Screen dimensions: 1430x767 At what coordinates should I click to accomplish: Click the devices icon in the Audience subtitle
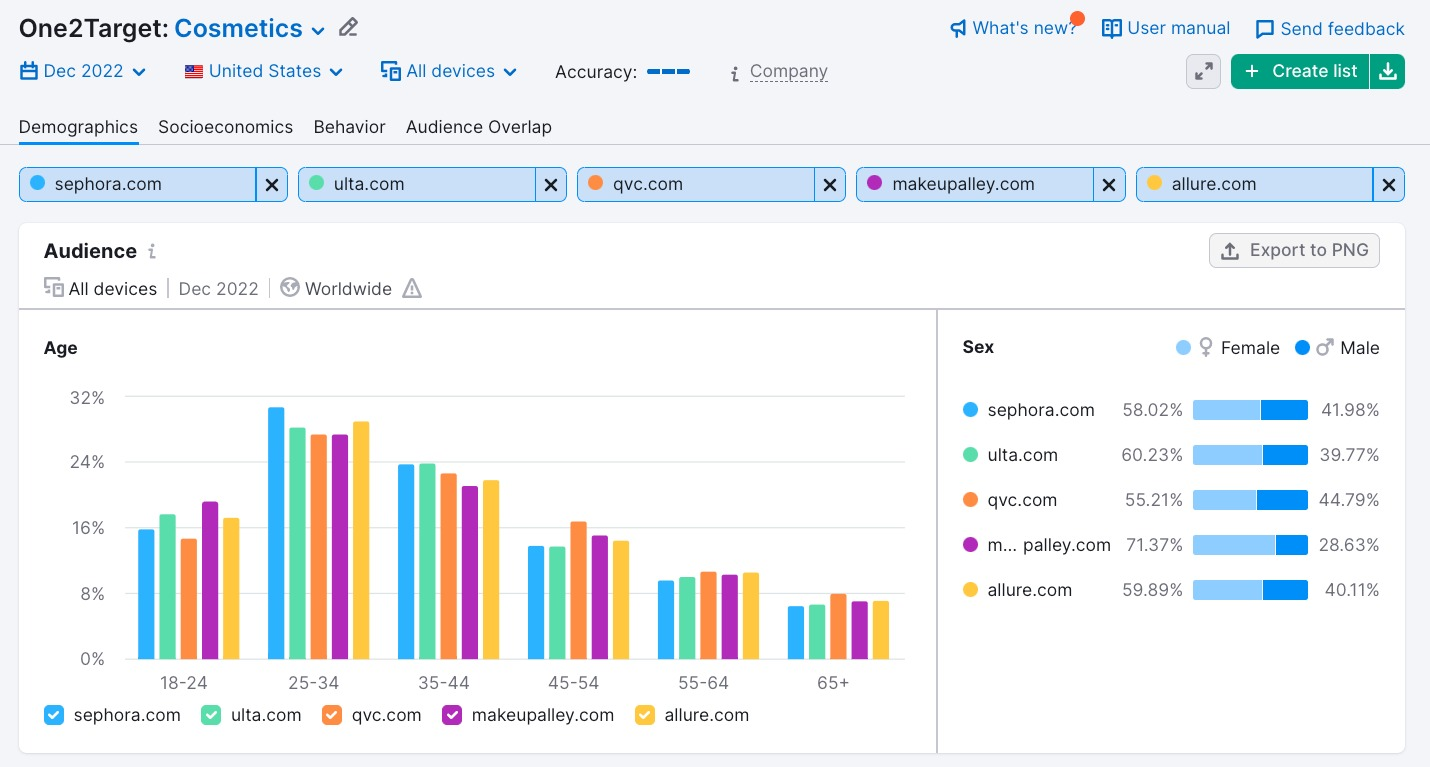pos(54,288)
